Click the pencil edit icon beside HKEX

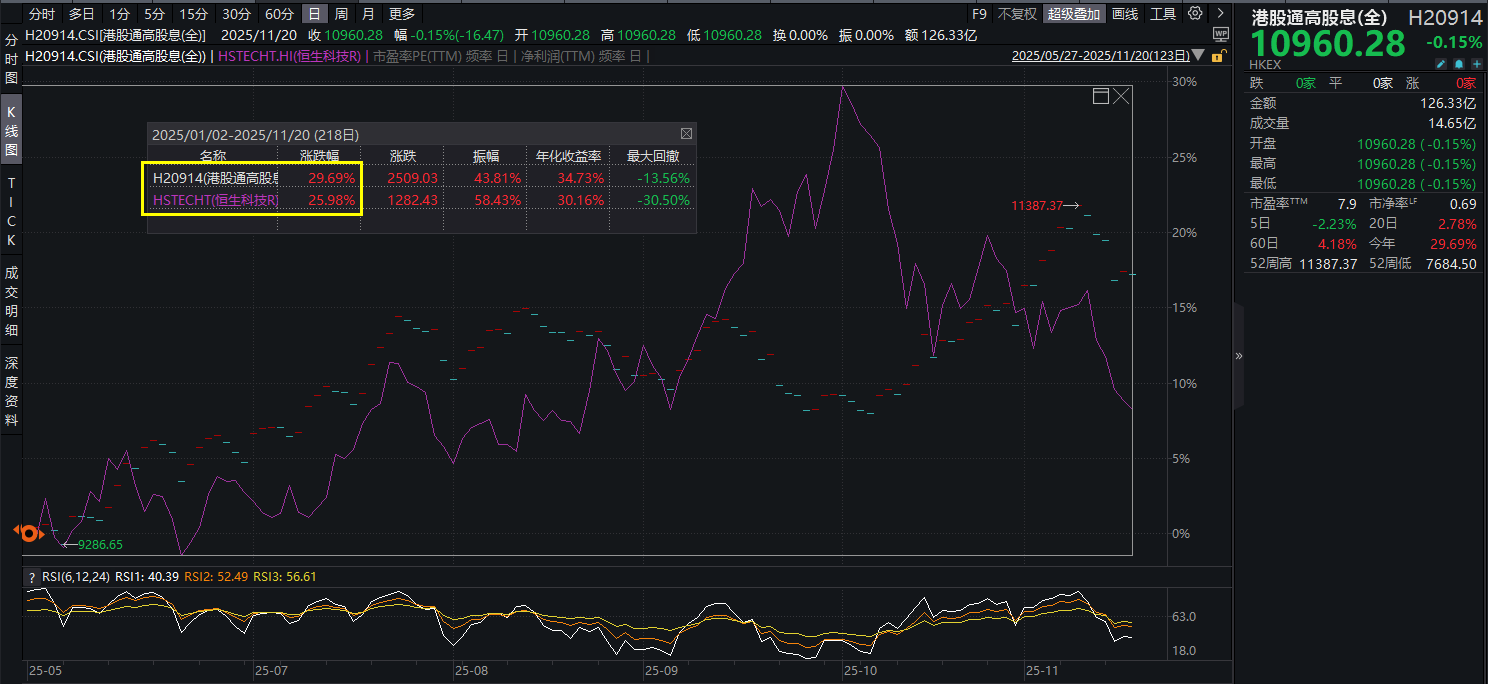pos(1441,64)
